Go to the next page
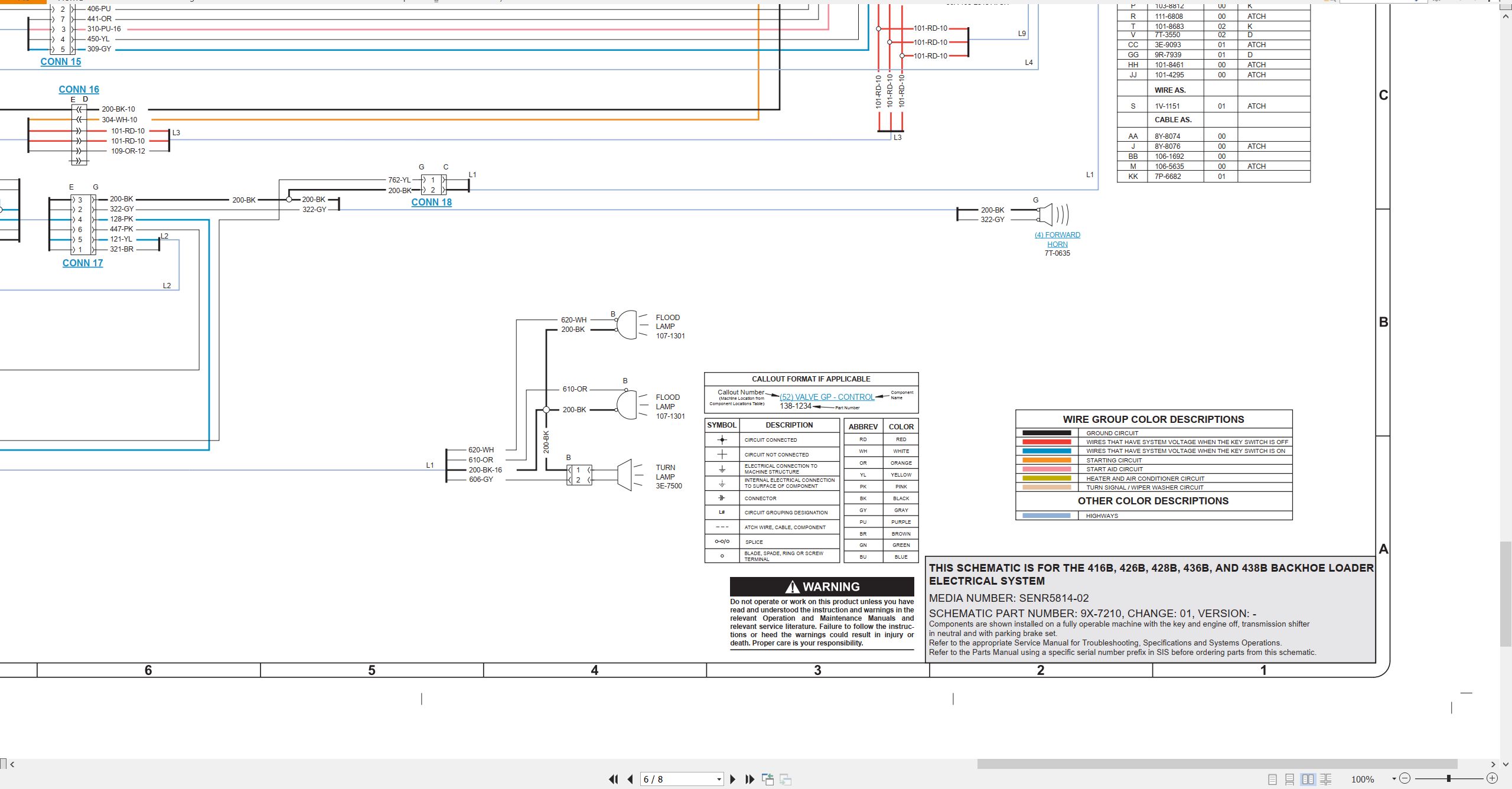 [x=733, y=779]
